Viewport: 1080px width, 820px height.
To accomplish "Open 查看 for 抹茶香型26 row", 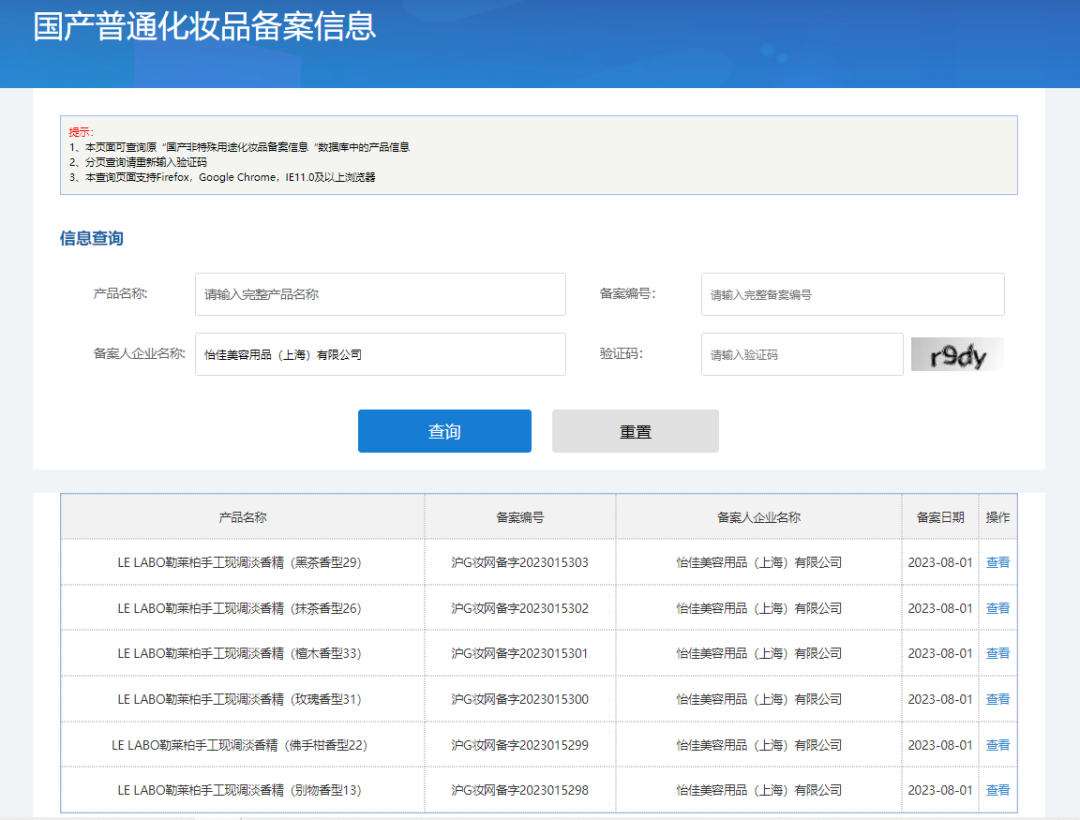I will coord(997,608).
